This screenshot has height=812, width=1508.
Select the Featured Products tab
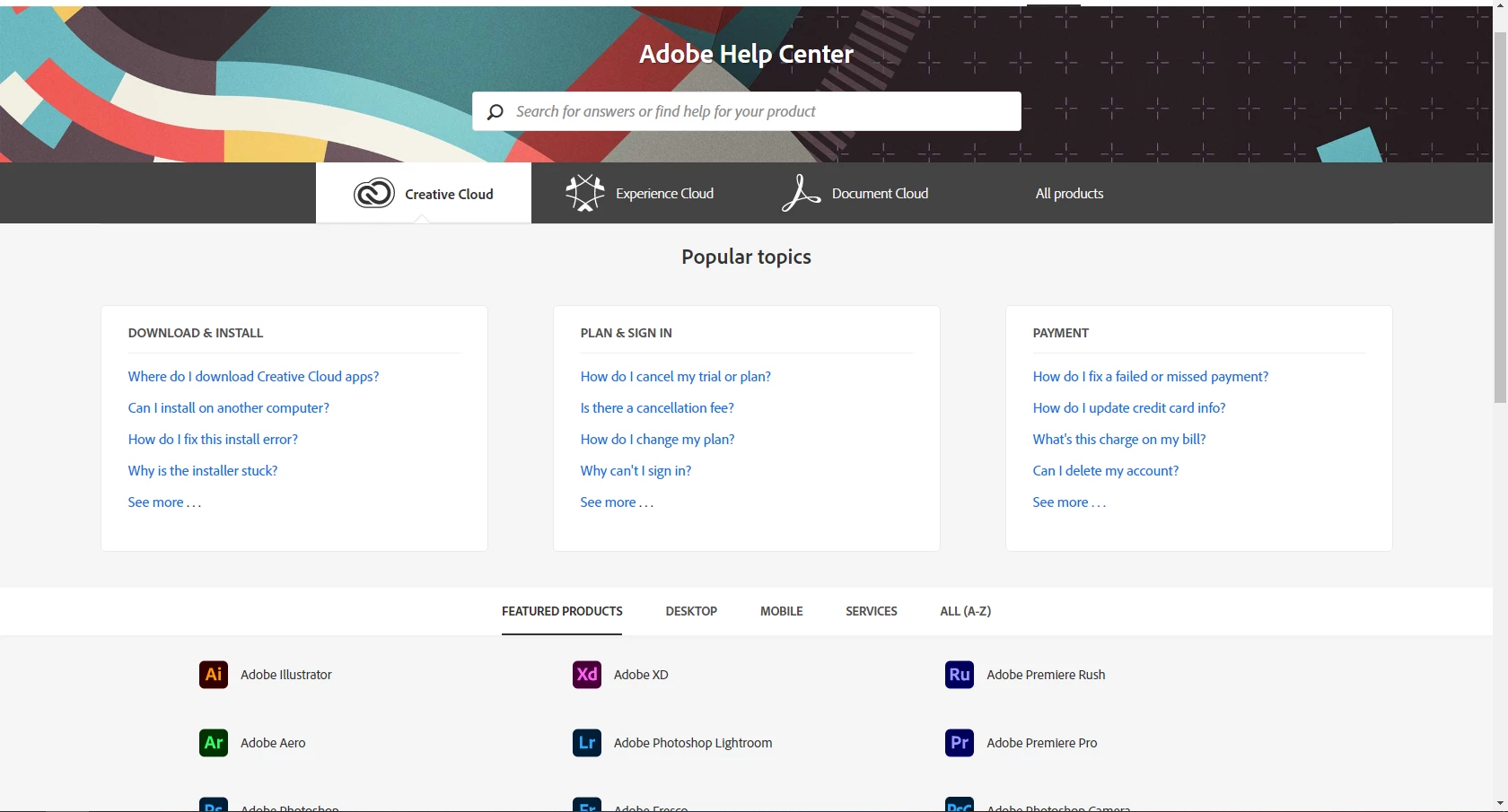[562, 611]
